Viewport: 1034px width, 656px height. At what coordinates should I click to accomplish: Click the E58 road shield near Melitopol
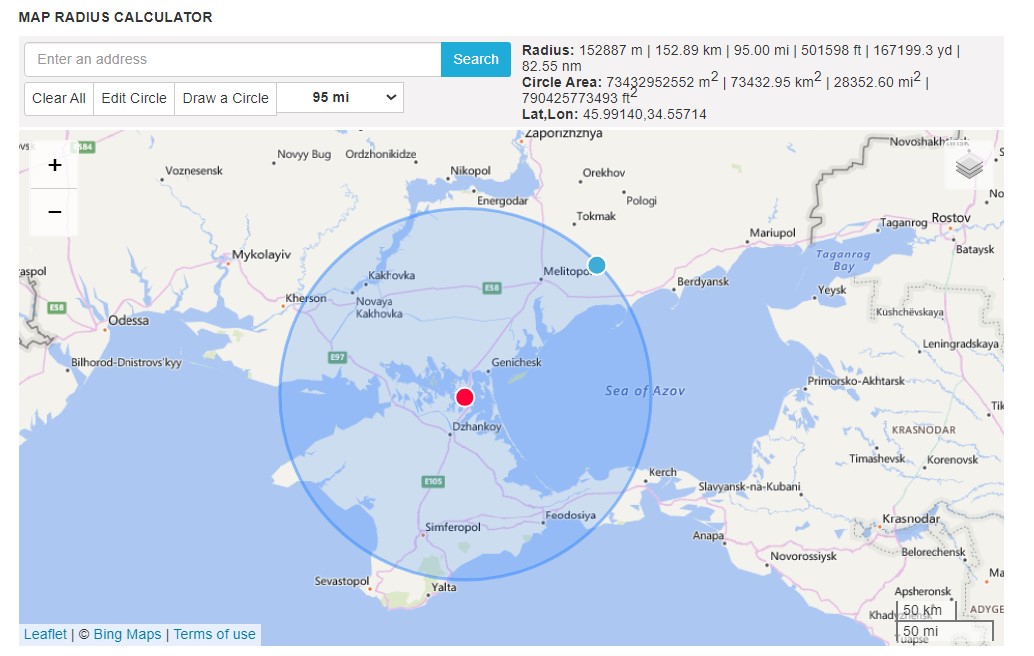pyautogui.click(x=492, y=287)
